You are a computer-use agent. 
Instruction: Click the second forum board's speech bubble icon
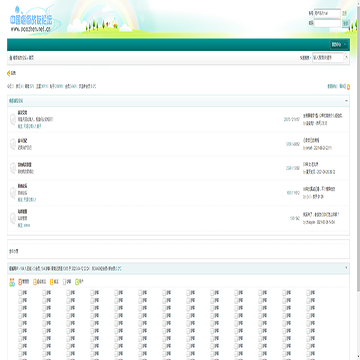click(x=13, y=144)
